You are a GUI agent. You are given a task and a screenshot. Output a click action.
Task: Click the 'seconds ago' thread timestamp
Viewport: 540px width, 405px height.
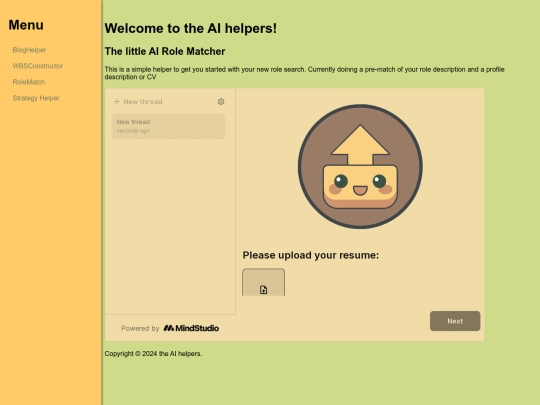tap(133, 131)
